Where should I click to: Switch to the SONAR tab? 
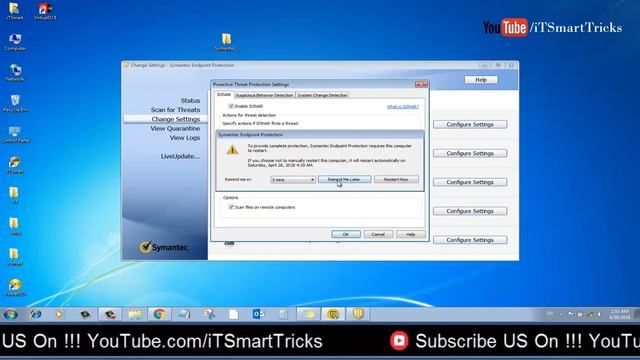tap(224, 95)
